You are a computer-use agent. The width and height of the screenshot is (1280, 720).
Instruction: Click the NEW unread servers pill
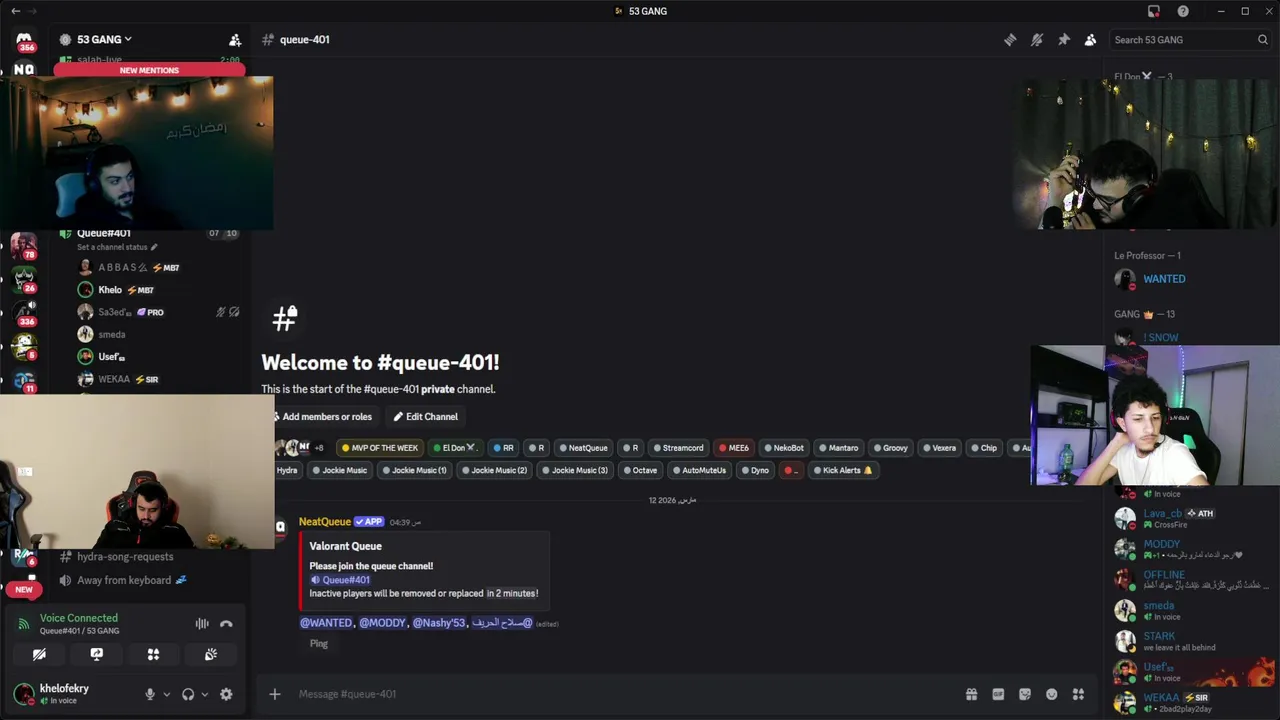[24, 590]
